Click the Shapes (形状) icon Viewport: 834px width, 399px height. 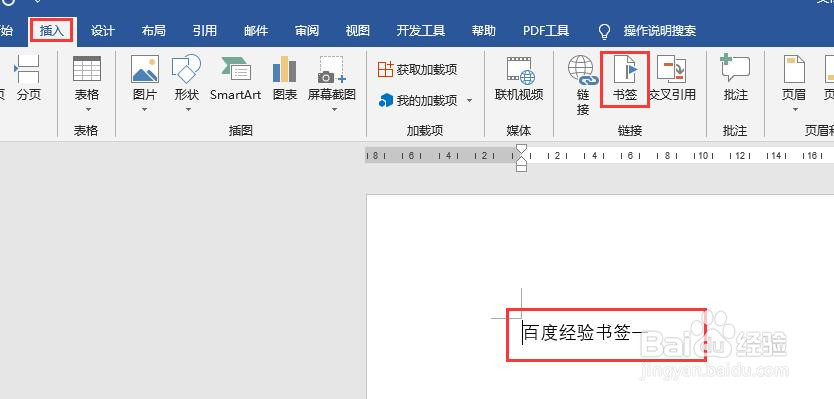click(186, 69)
